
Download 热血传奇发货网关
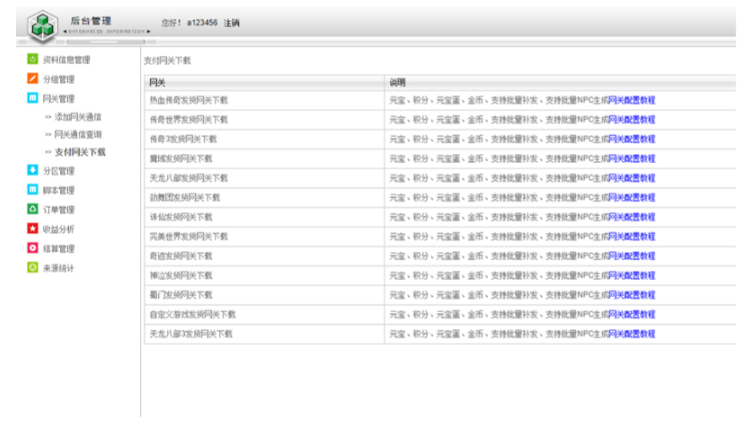[x=188, y=100]
